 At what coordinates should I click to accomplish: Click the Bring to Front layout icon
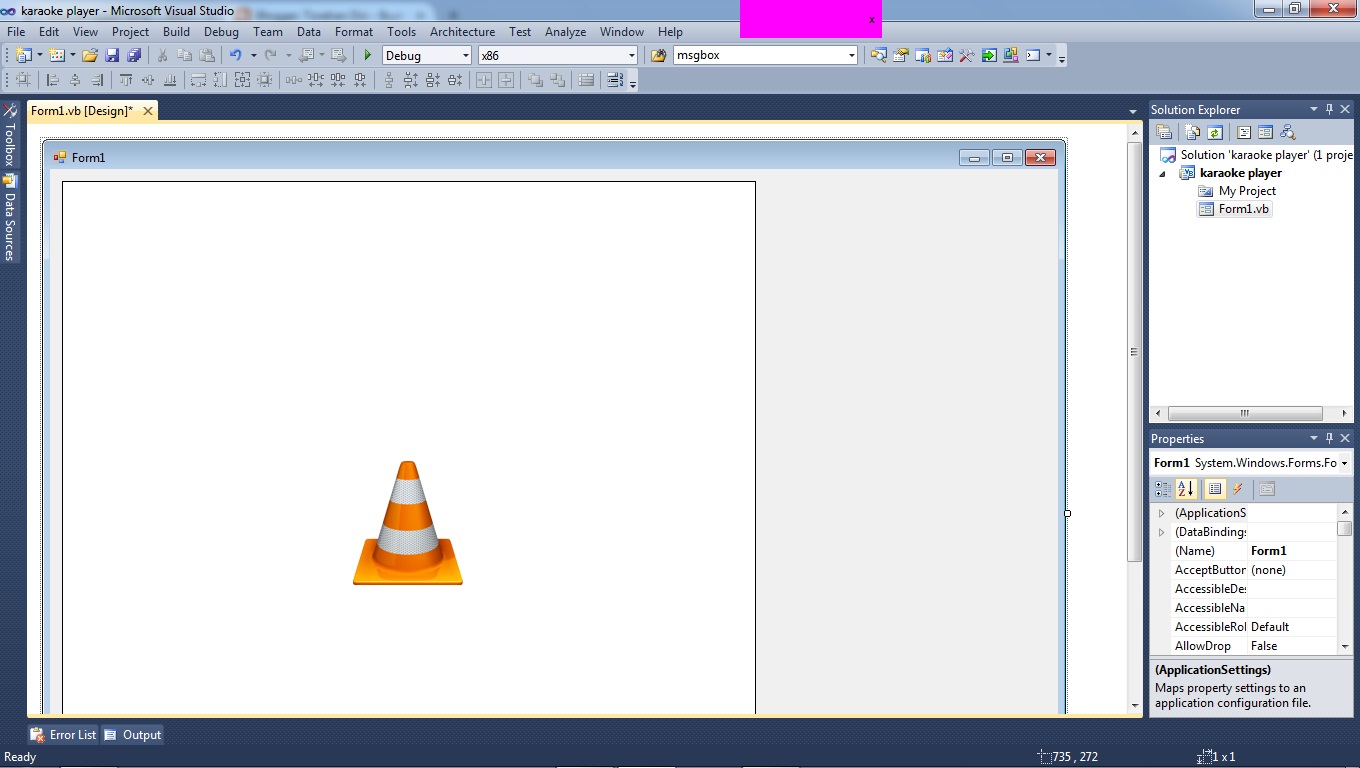point(535,80)
